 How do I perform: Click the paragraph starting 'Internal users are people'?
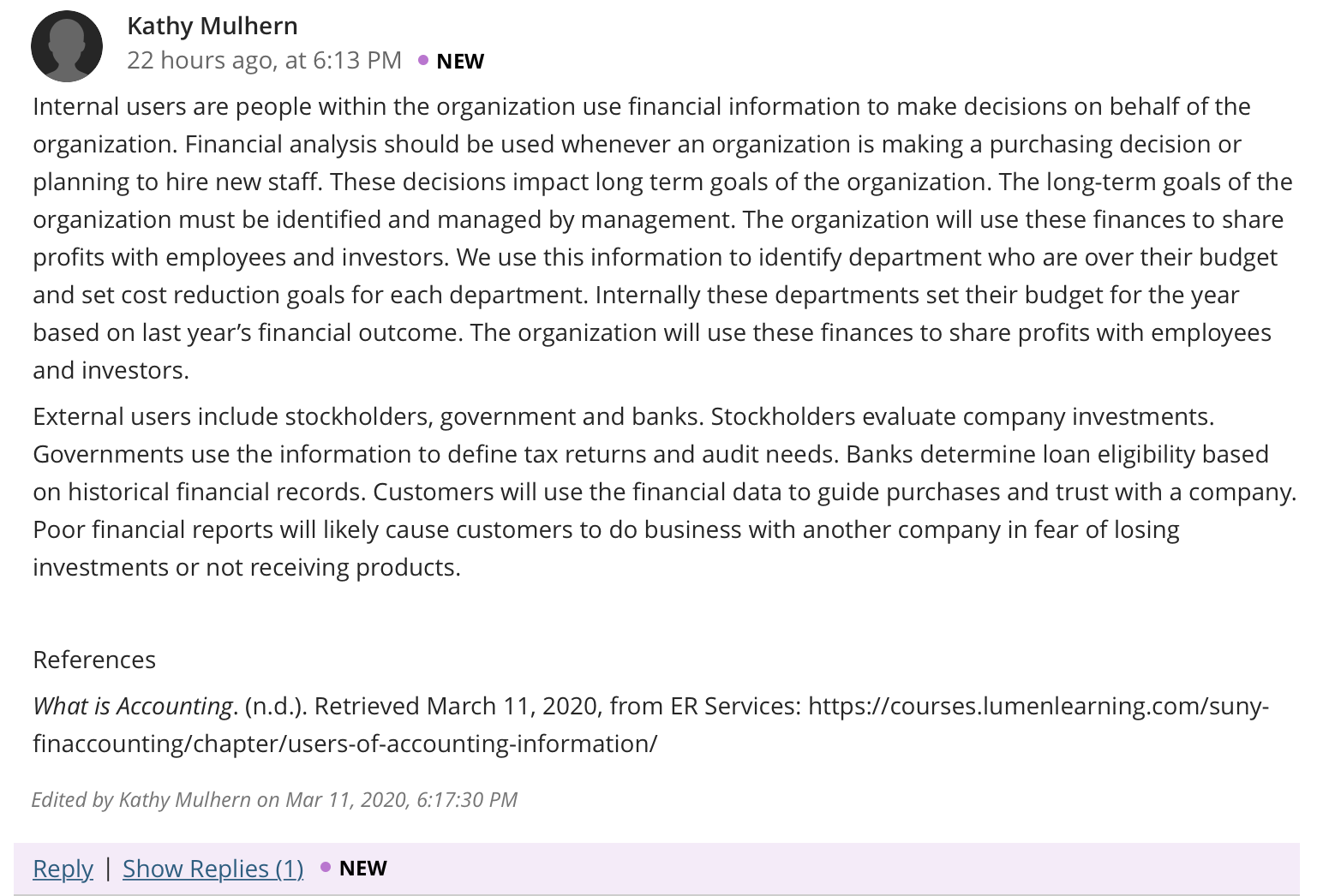[662, 238]
